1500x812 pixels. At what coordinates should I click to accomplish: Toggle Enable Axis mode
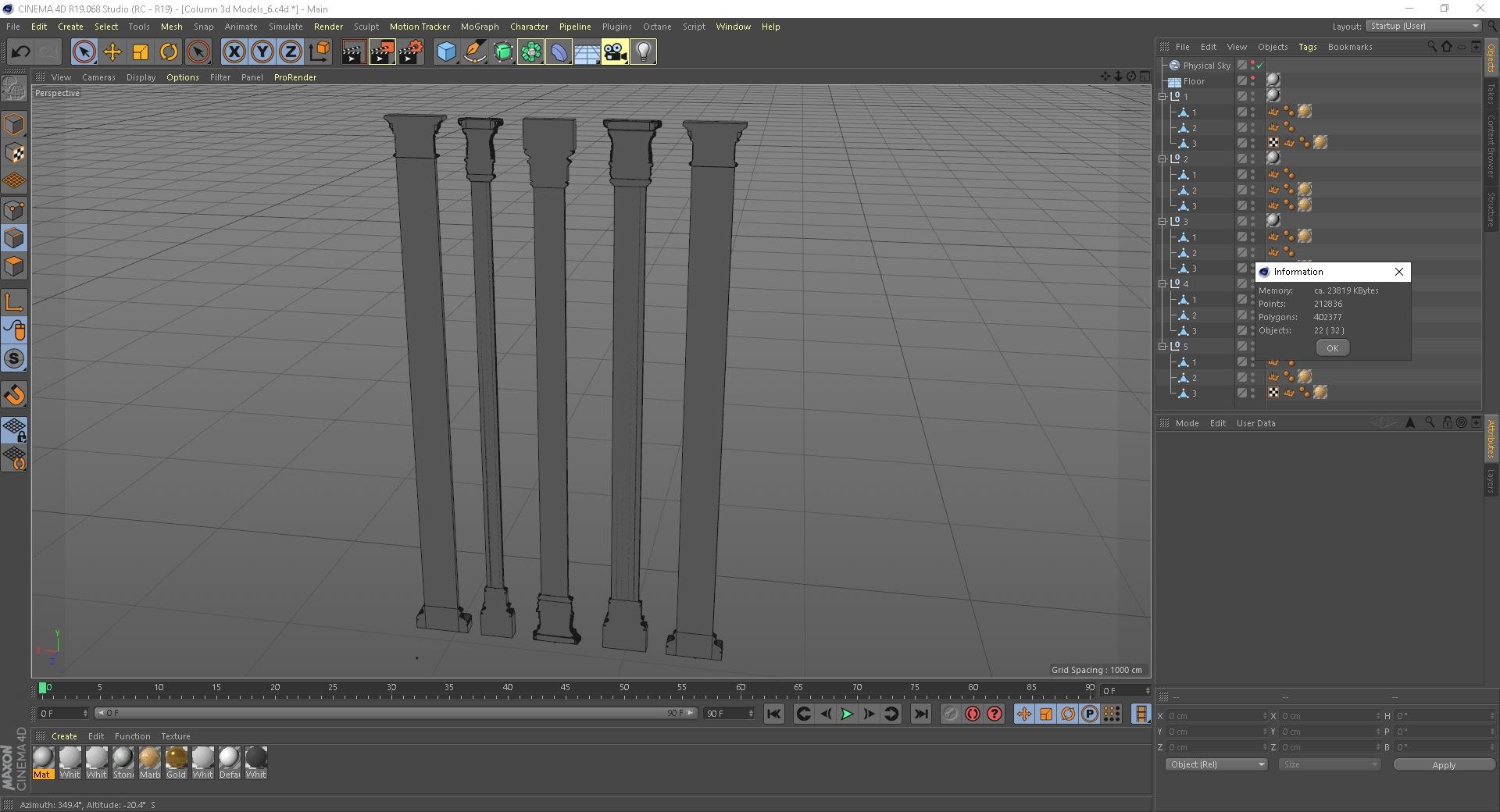point(14,302)
